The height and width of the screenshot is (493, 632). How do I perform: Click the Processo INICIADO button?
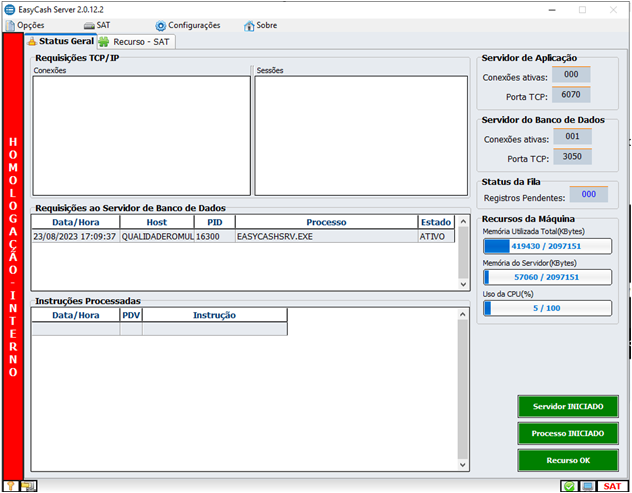point(567,434)
